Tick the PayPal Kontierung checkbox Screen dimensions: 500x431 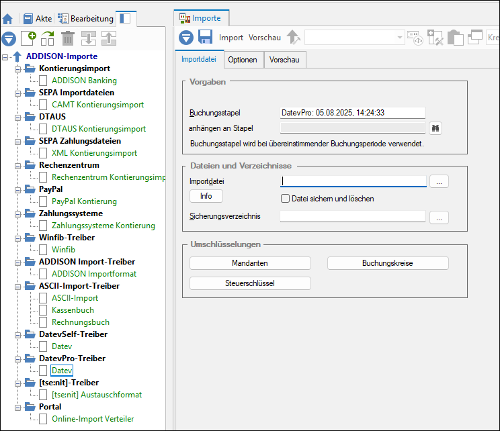pyautogui.click(x=43, y=201)
